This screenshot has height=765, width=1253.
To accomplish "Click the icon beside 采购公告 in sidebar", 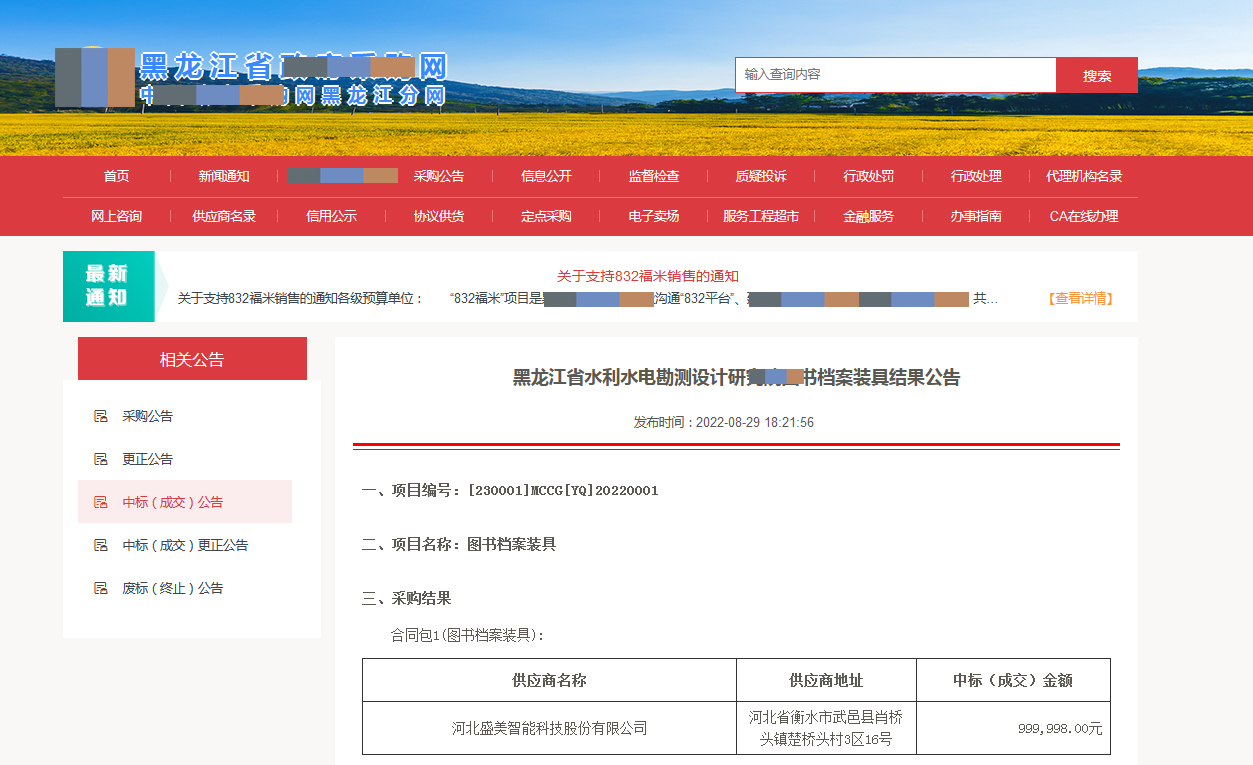I will [x=100, y=416].
